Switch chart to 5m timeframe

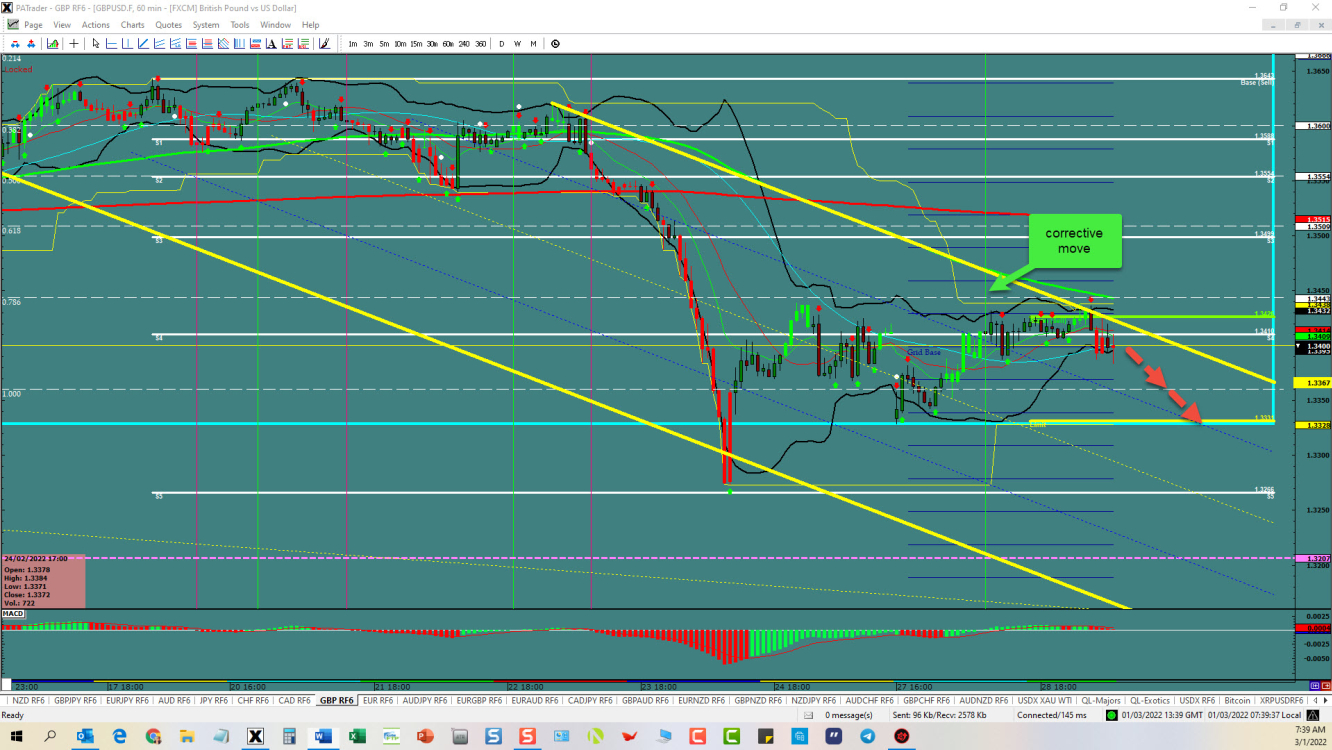(384, 44)
